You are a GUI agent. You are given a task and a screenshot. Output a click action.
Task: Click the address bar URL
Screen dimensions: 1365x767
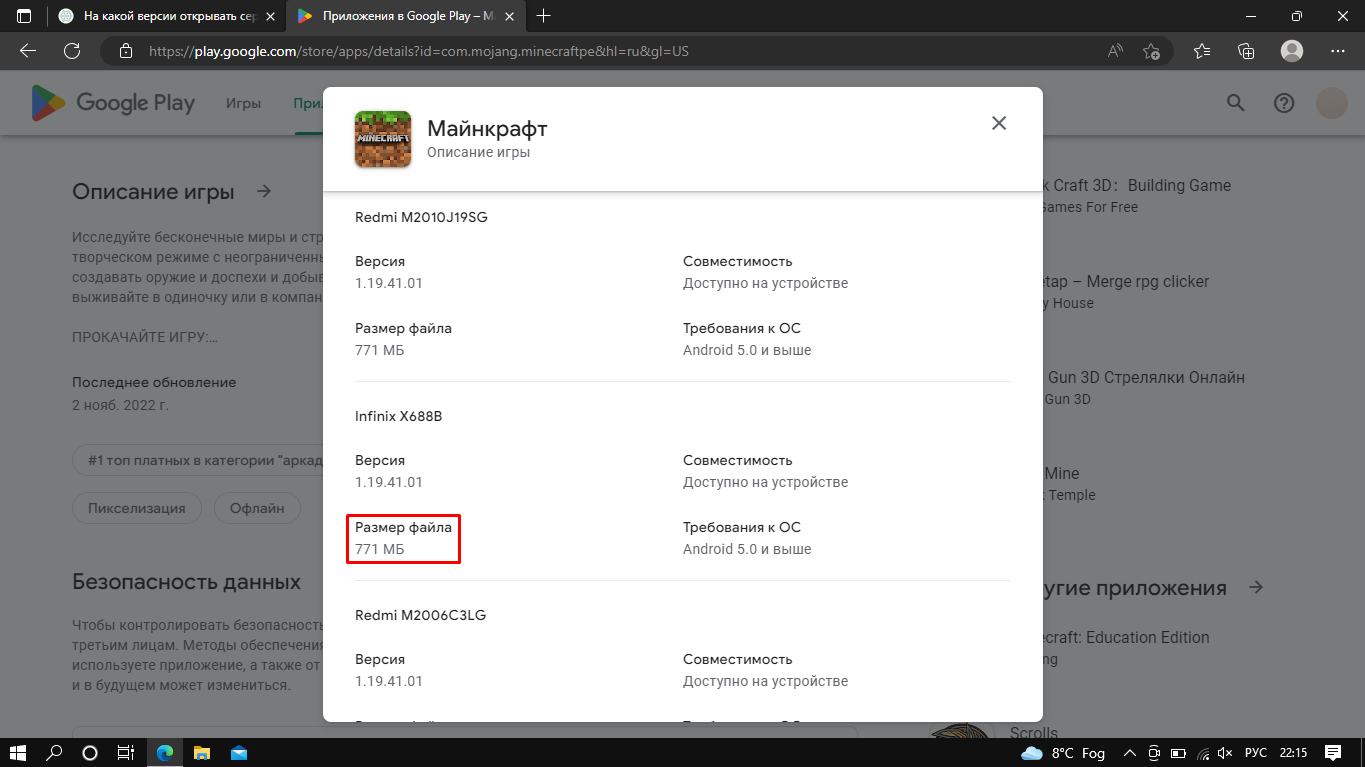tap(418, 51)
